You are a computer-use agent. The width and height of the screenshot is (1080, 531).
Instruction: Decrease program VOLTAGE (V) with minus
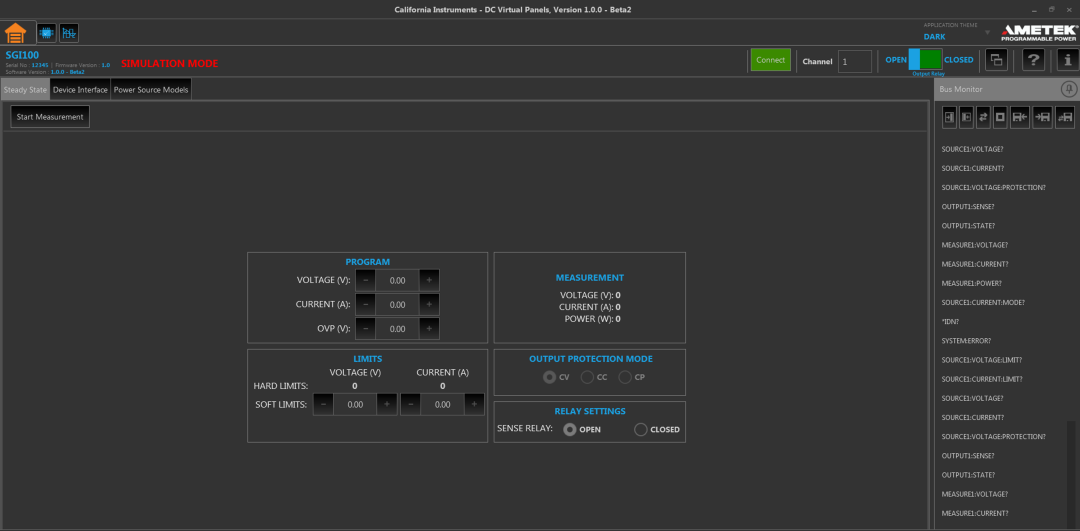click(x=365, y=280)
